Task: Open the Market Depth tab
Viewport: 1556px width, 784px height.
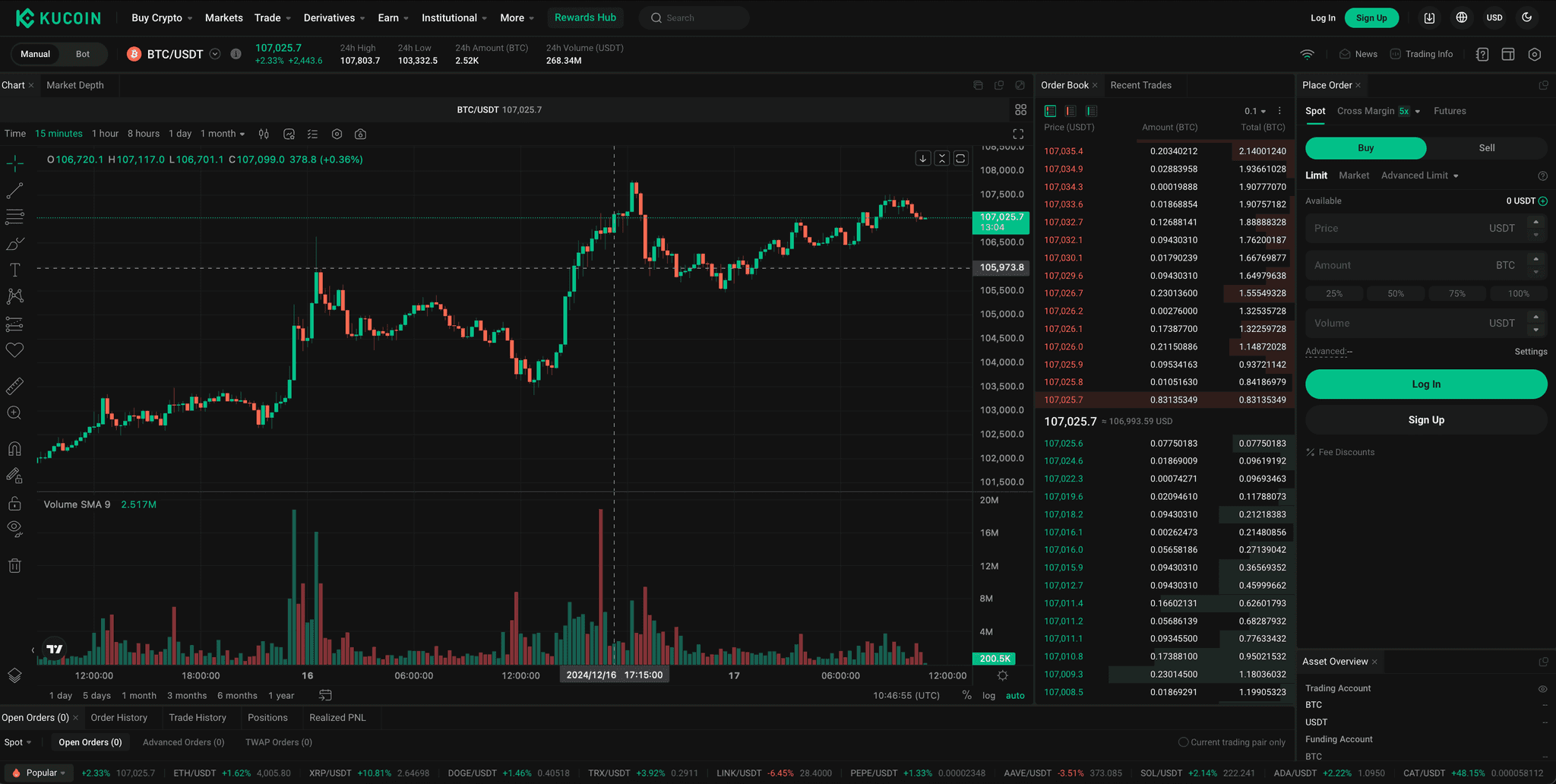Action: 75,85
